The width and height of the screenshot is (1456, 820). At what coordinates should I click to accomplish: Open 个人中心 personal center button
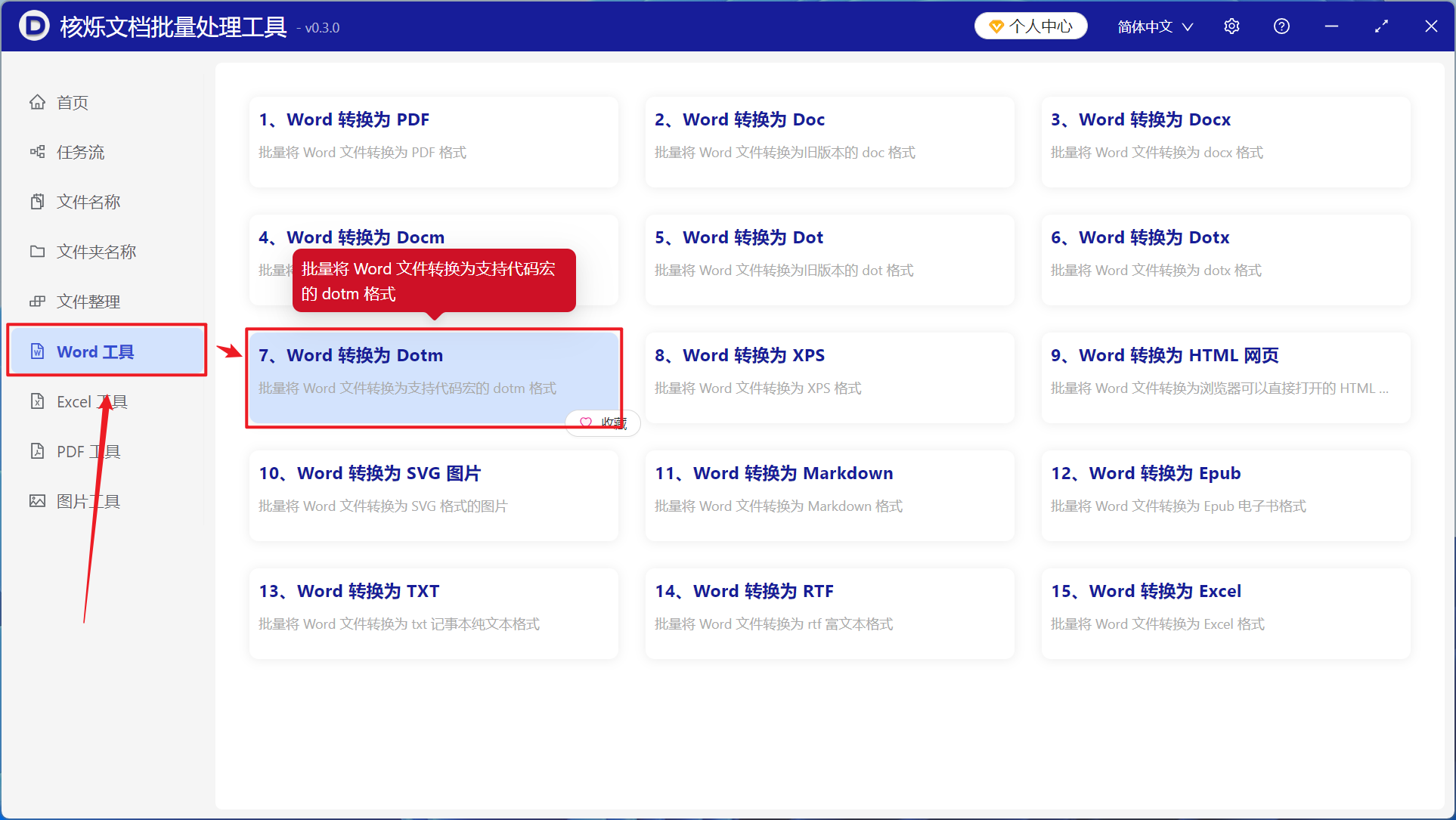pyautogui.click(x=1031, y=26)
